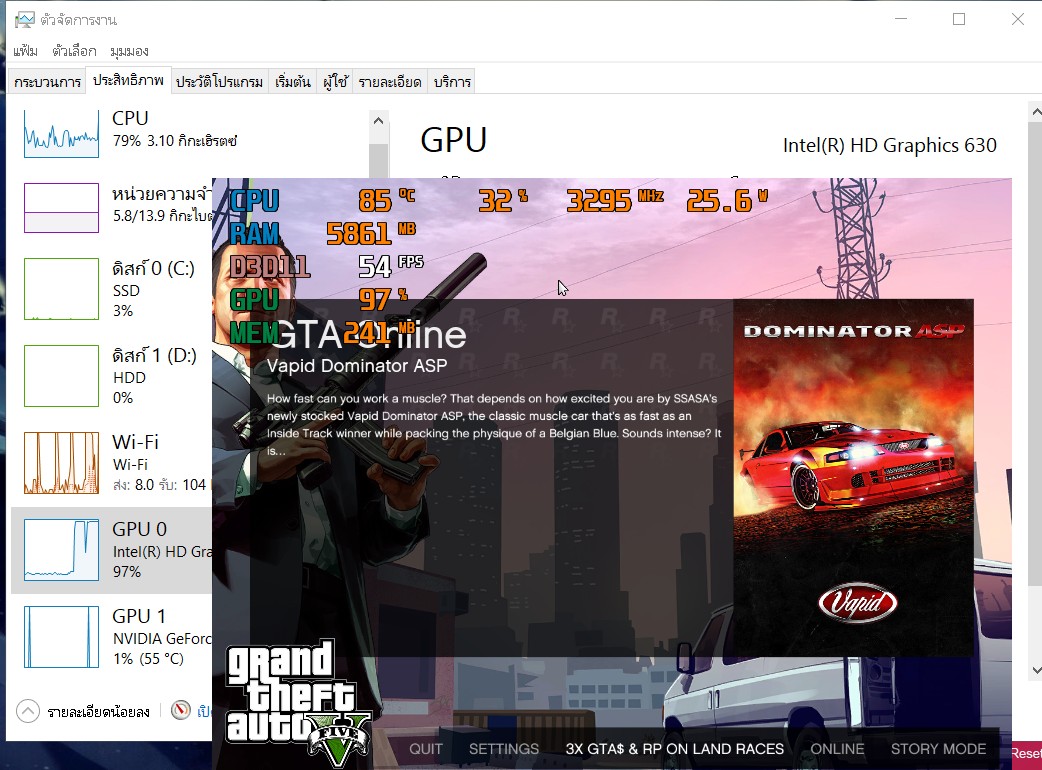Image resolution: width=1042 pixels, height=770 pixels.
Task: Click the Dominator ASP promo car image
Action: [853, 478]
